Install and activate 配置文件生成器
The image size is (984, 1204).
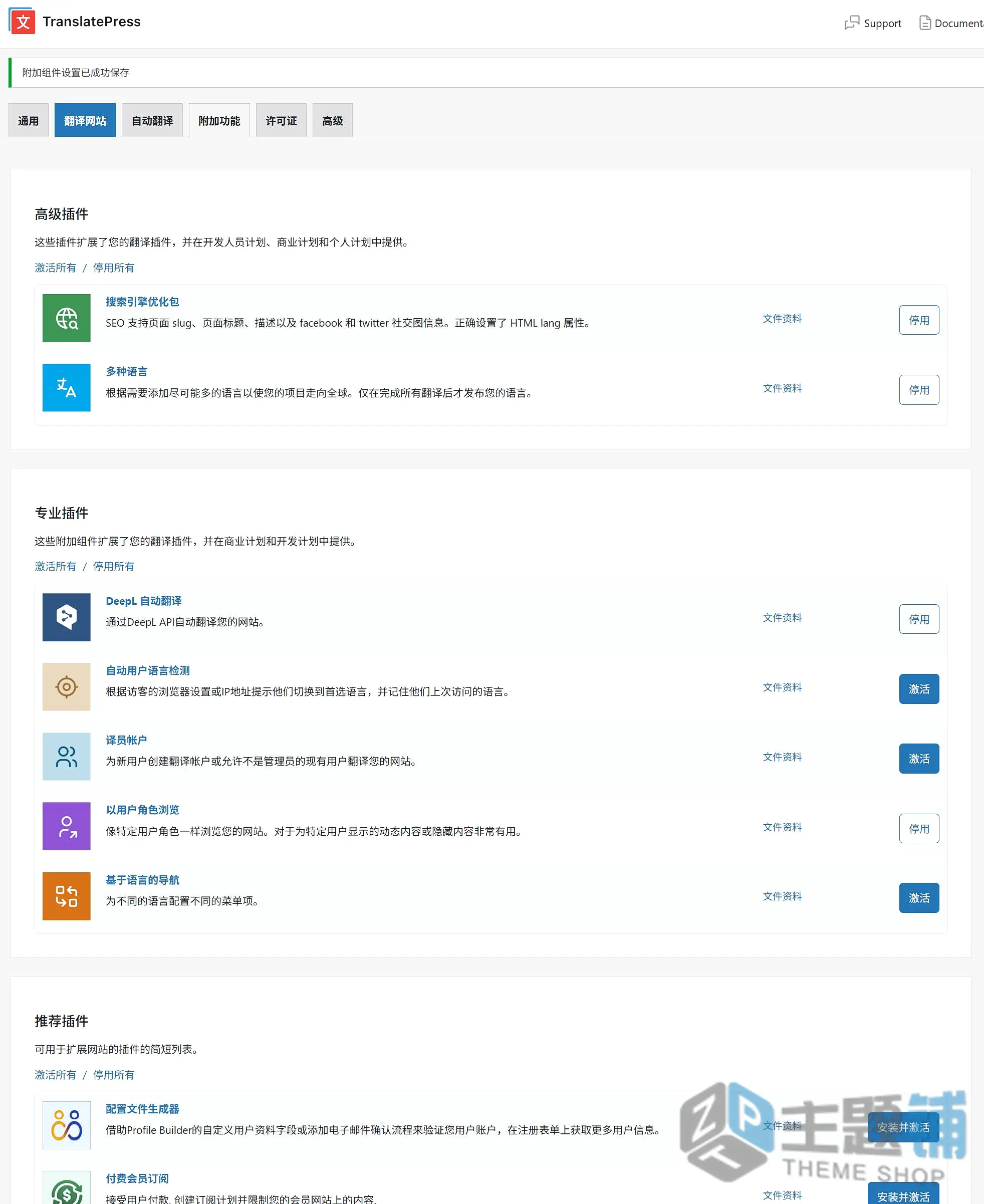pos(903,1127)
